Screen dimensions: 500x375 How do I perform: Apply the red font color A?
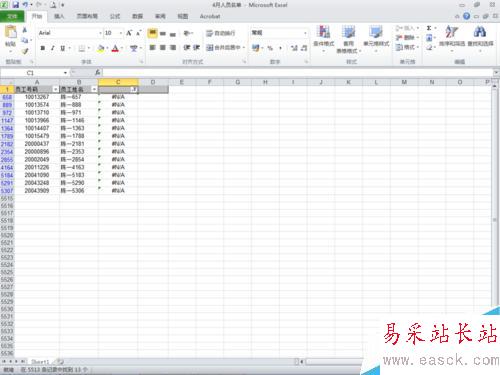(115, 48)
